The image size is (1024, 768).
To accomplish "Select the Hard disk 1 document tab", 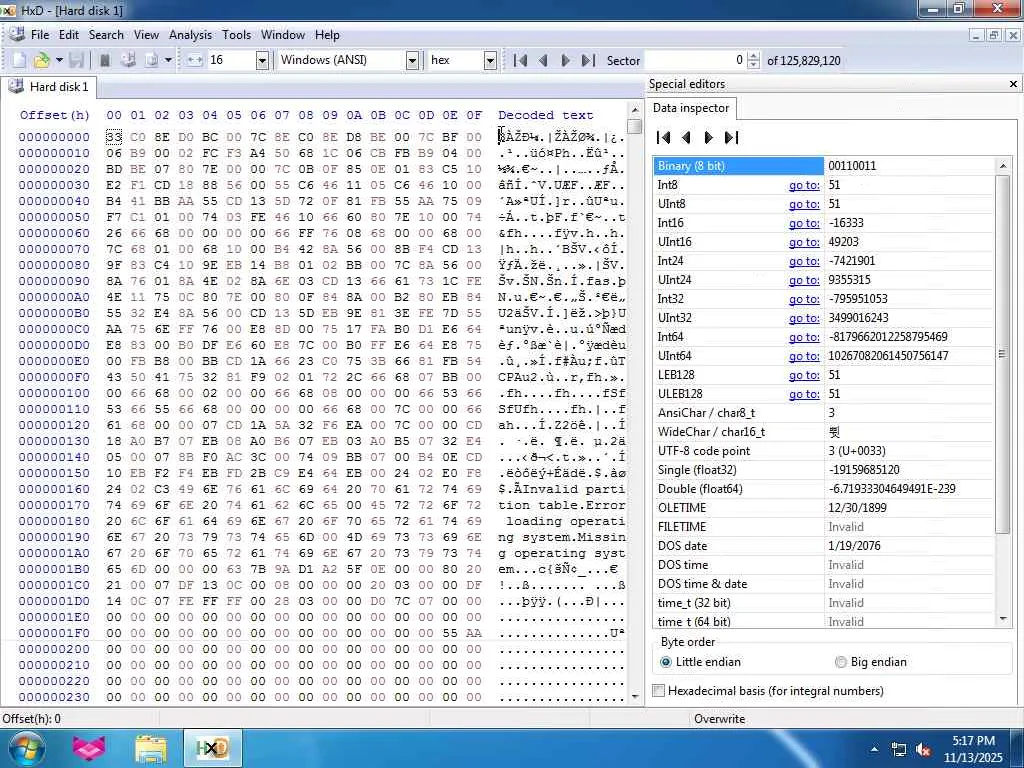I will (x=49, y=87).
